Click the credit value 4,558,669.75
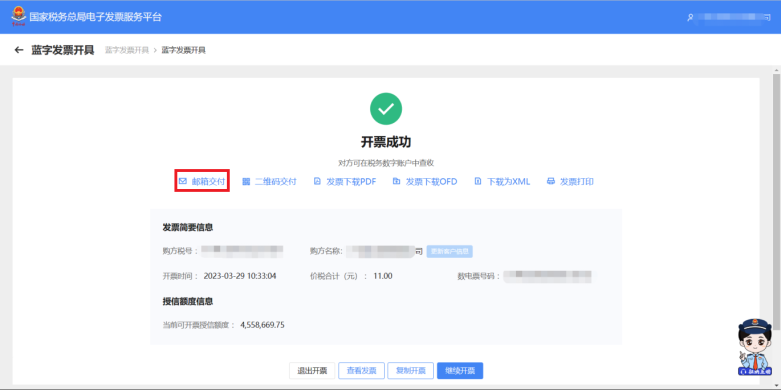The height and width of the screenshot is (390, 781). click(262, 325)
